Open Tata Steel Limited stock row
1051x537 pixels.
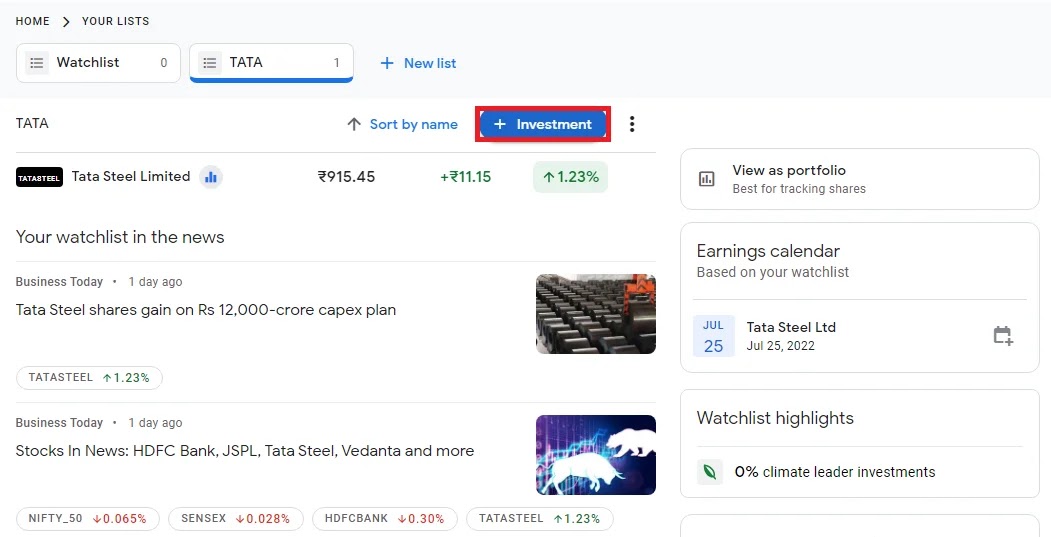coord(335,177)
